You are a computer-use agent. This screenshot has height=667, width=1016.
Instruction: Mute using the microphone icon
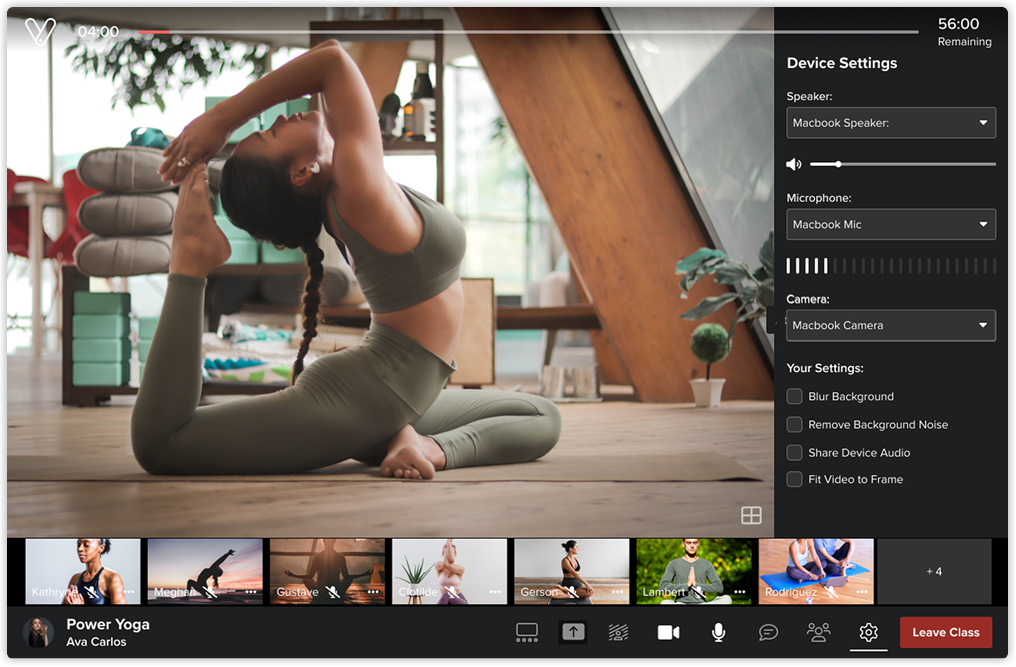tap(718, 633)
